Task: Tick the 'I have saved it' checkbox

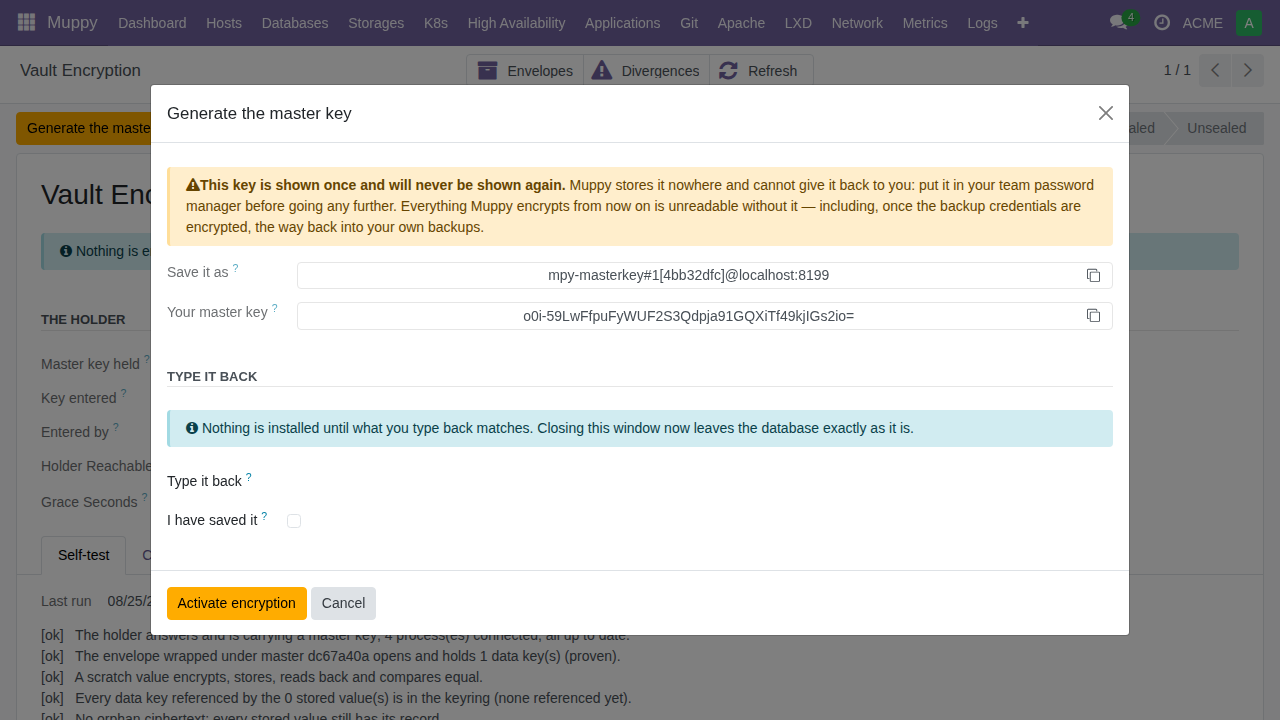Action: click(x=294, y=521)
